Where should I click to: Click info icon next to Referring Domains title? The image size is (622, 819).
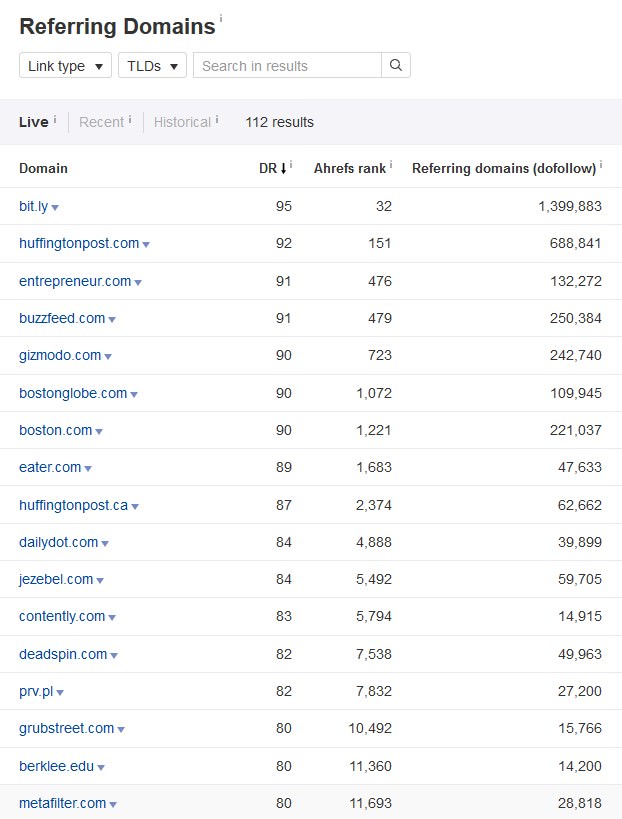point(221,19)
